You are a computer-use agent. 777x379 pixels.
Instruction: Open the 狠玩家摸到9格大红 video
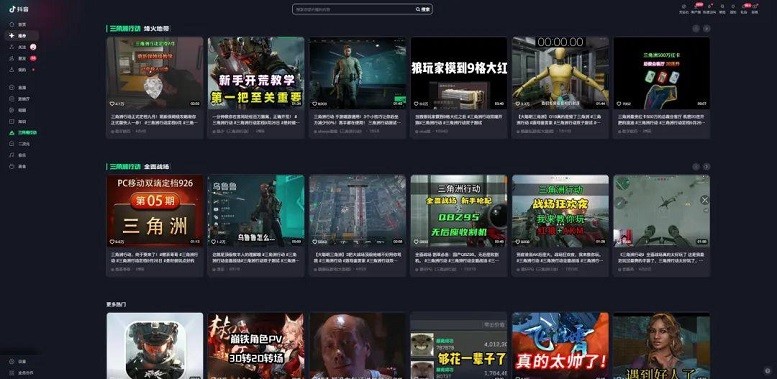[x=459, y=73]
